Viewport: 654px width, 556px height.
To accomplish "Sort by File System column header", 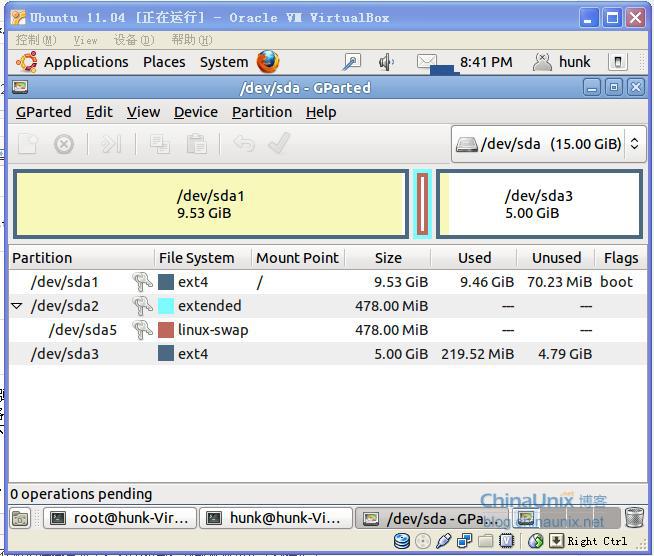I will [x=203, y=258].
